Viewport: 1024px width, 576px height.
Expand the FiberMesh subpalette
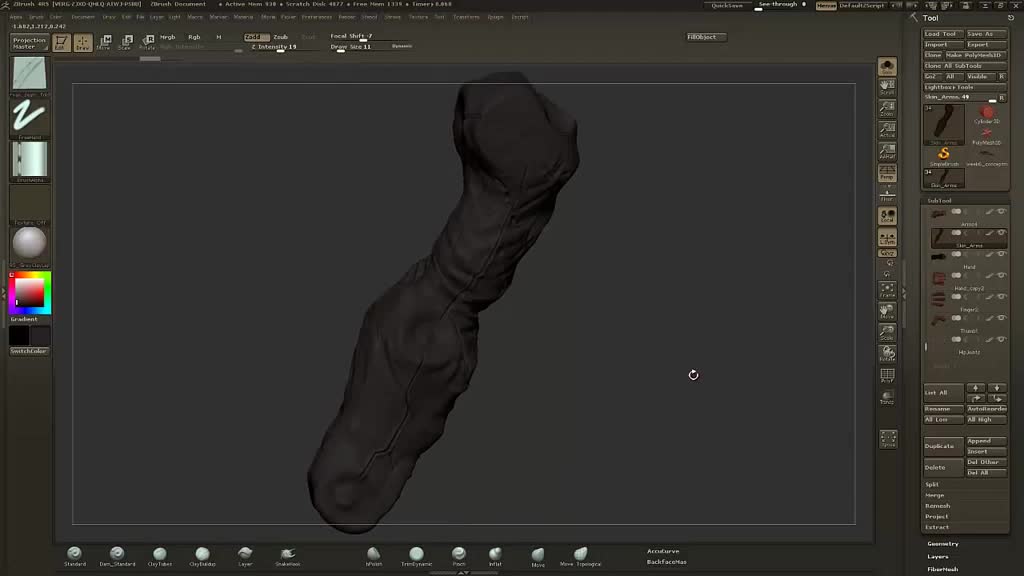click(942, 569)
